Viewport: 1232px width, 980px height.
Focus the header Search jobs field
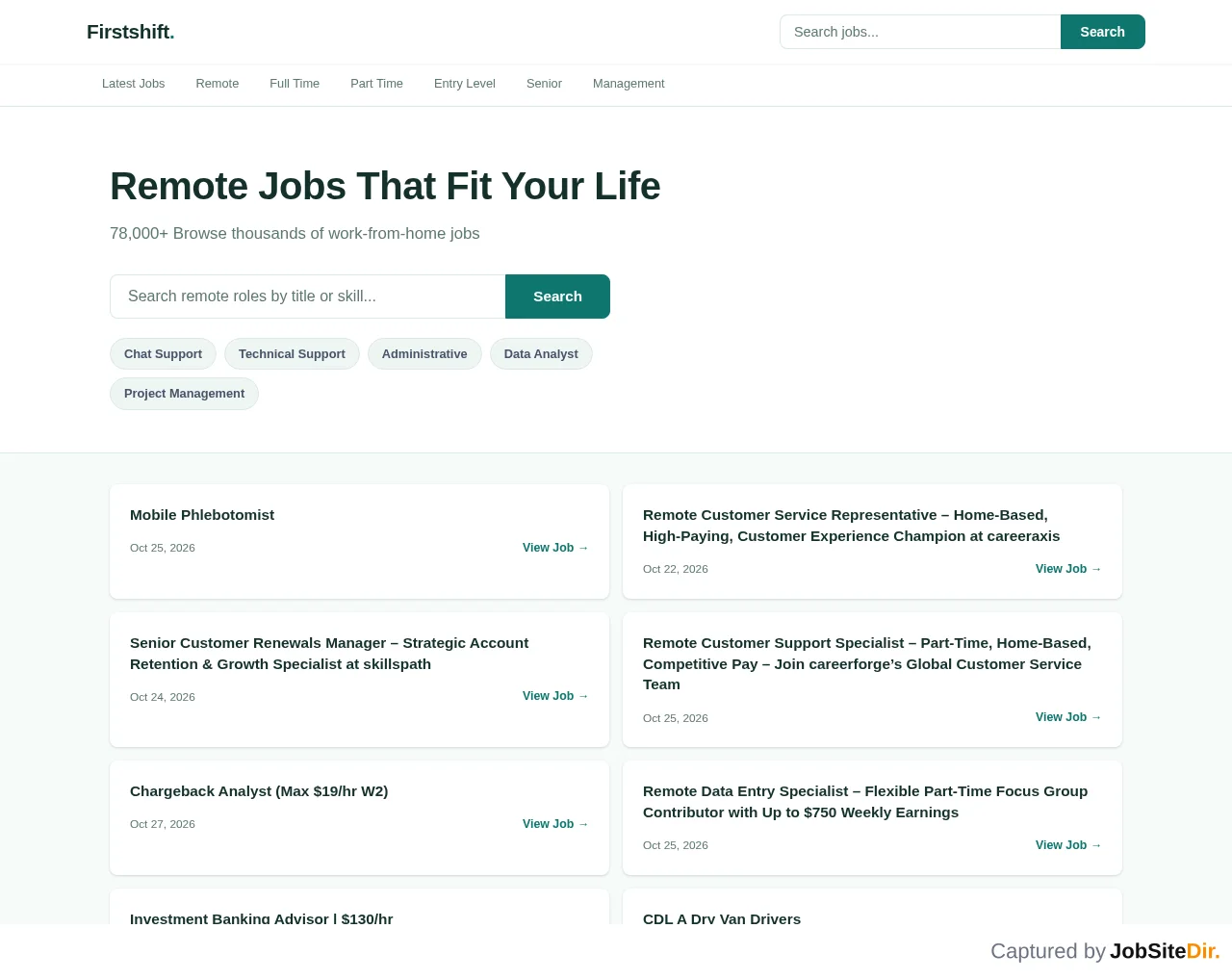(920, 32)
